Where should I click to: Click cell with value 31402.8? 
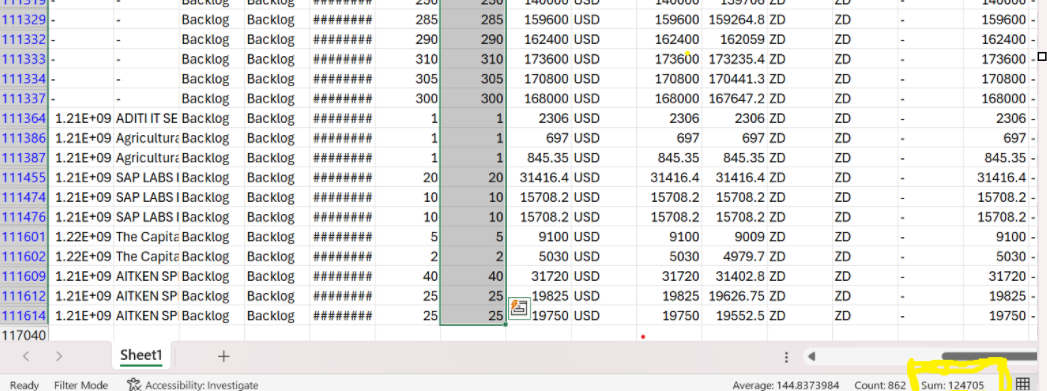click(735, 276)
